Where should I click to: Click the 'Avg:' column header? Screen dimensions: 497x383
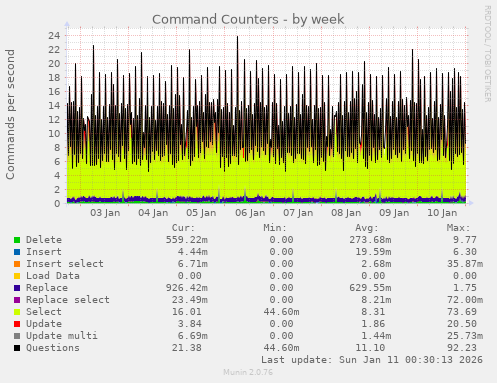pos(367,228)
